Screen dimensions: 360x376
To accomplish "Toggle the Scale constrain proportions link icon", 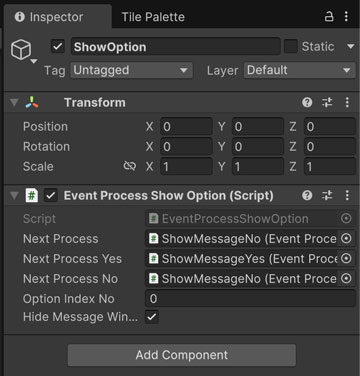I will coord(130,166).
